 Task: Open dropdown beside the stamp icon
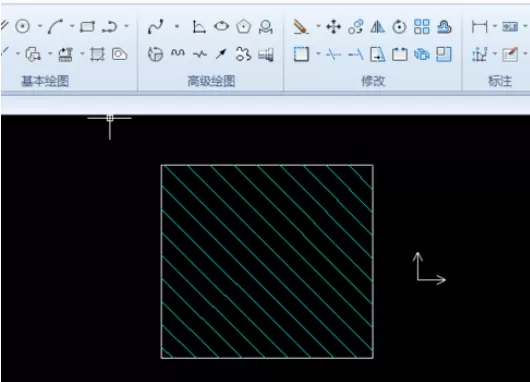point(82,53)
